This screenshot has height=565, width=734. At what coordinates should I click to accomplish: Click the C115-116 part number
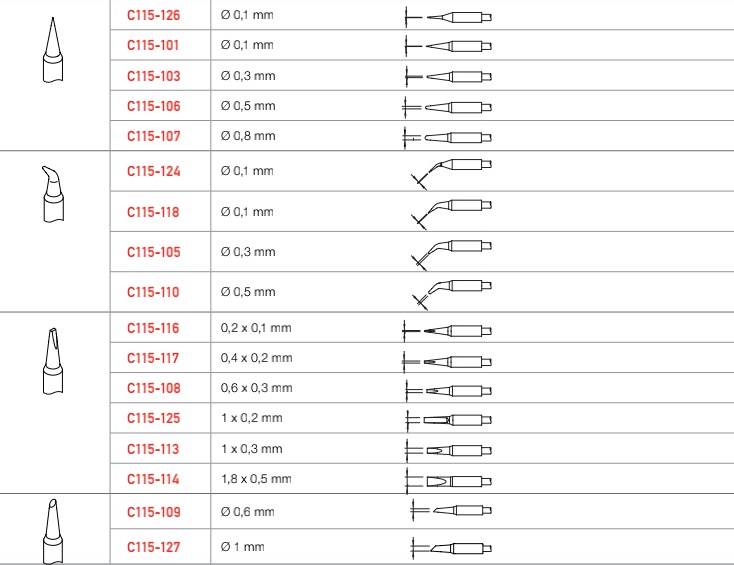pos(153,328)
